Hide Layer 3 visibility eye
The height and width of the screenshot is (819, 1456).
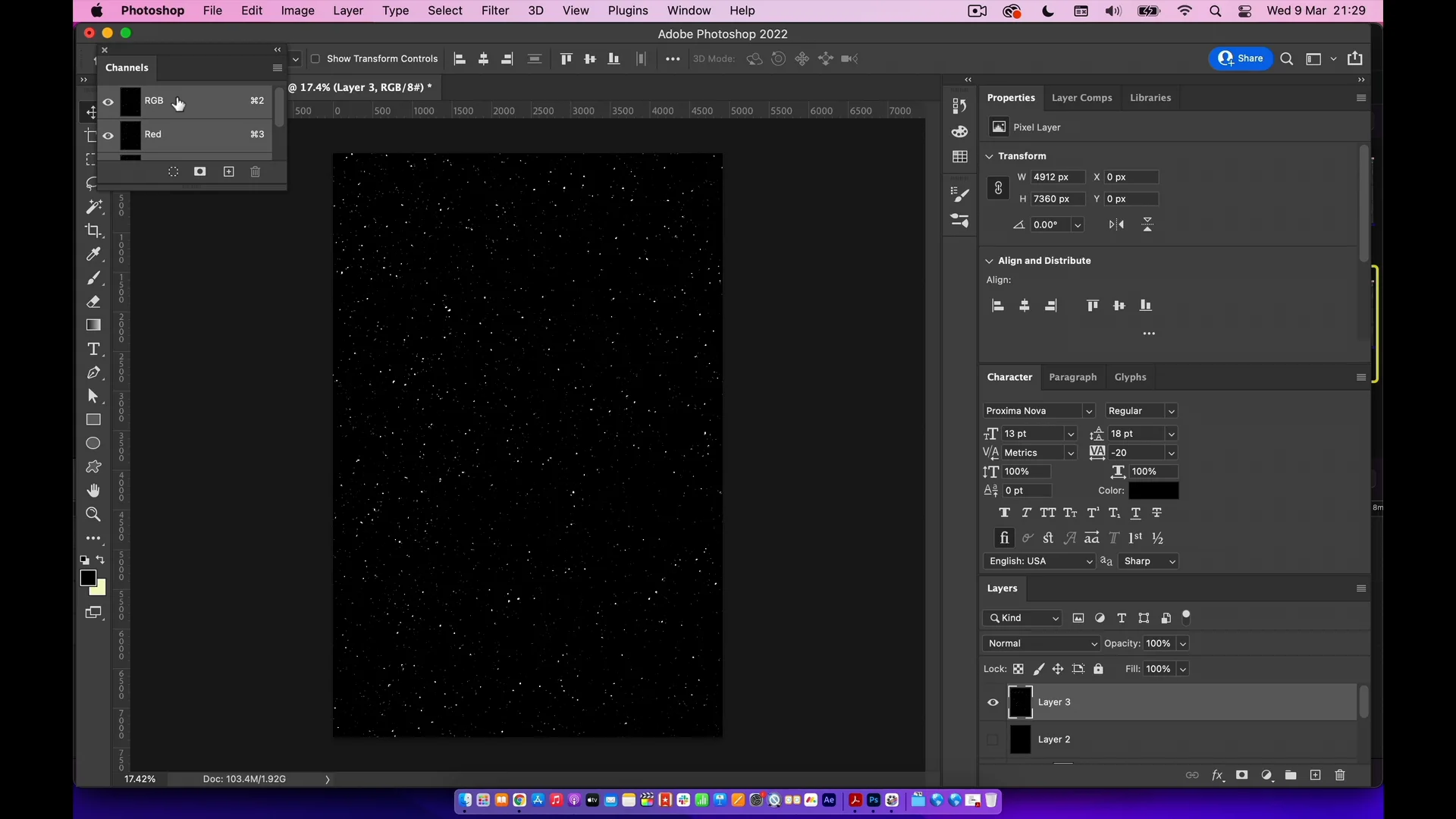point(993,702)
